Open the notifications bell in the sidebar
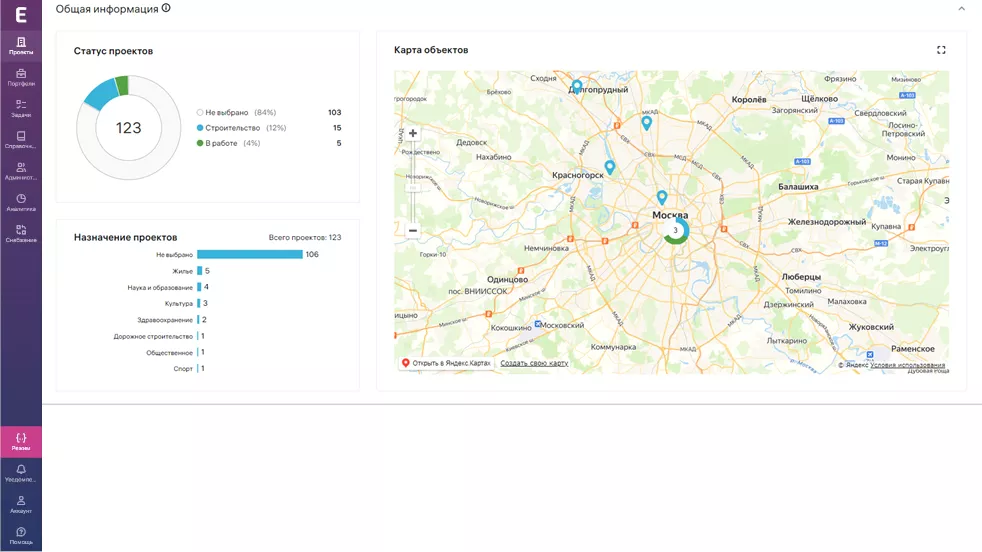This screenshot has height=552, width=982. click(21, 472)
